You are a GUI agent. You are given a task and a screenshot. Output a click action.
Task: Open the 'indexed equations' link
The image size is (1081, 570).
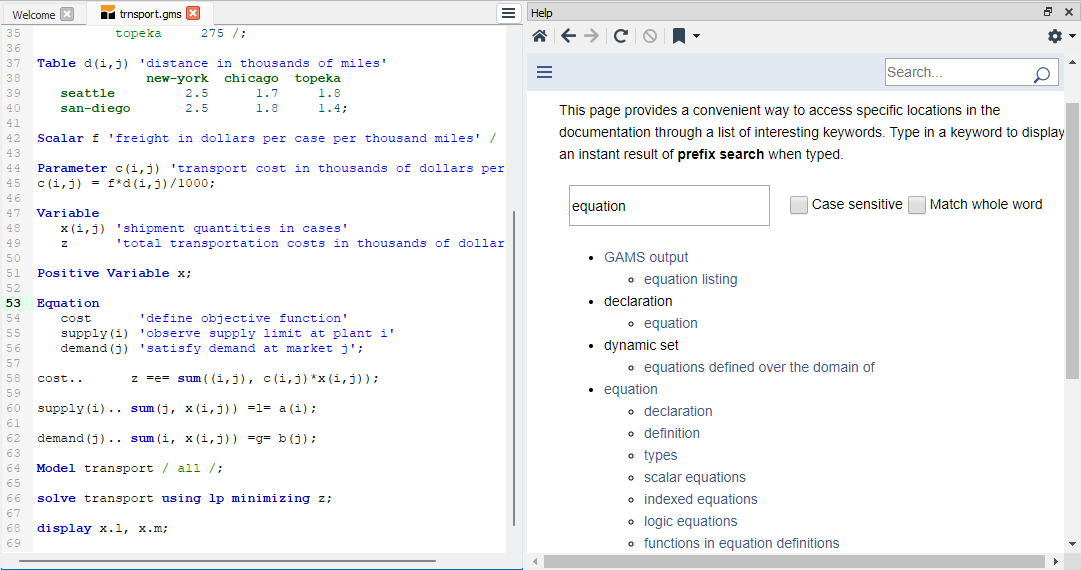pyautogui.click(x=700, y=499)
